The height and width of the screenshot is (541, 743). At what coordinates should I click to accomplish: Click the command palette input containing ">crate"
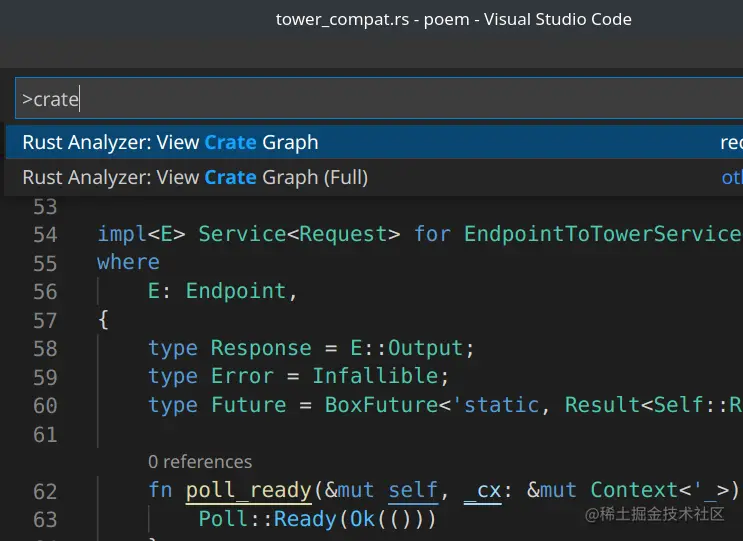370,99
